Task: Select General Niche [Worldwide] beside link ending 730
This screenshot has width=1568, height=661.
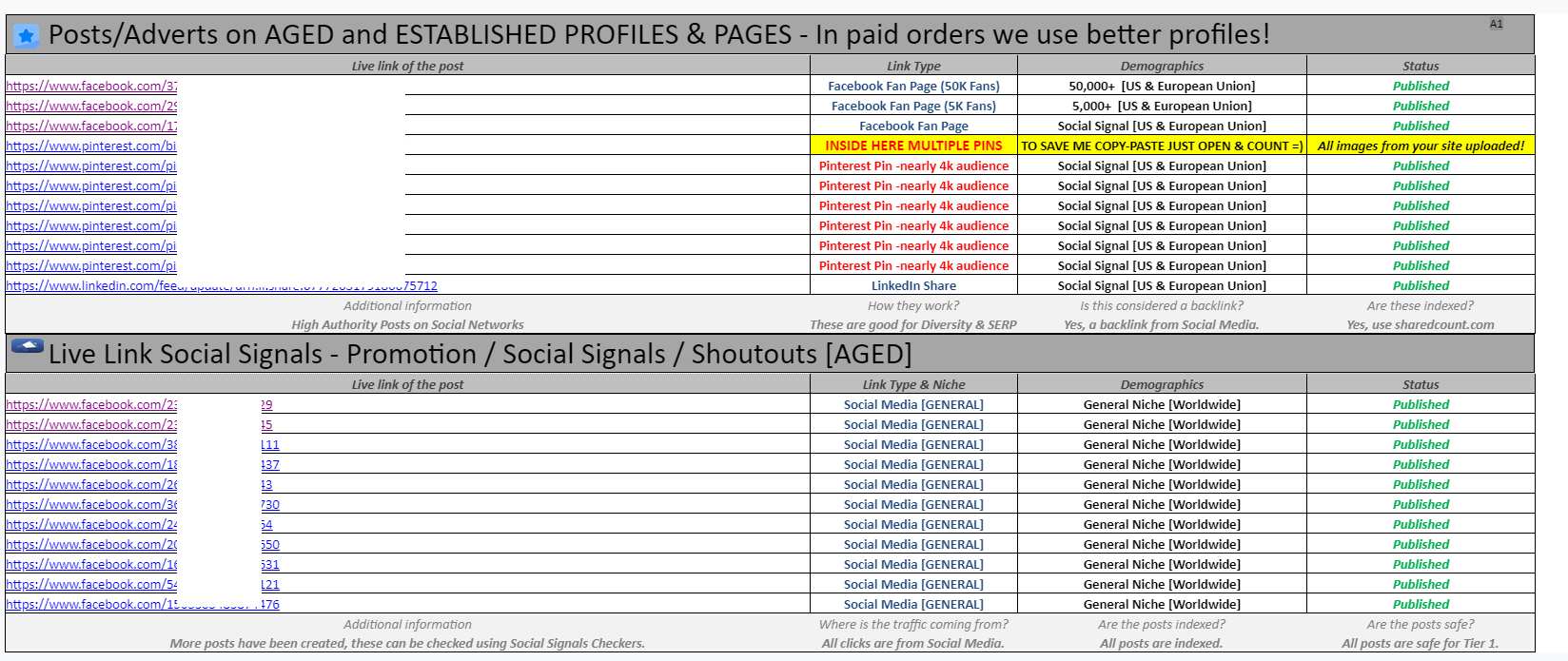Action: point(1162,504)
